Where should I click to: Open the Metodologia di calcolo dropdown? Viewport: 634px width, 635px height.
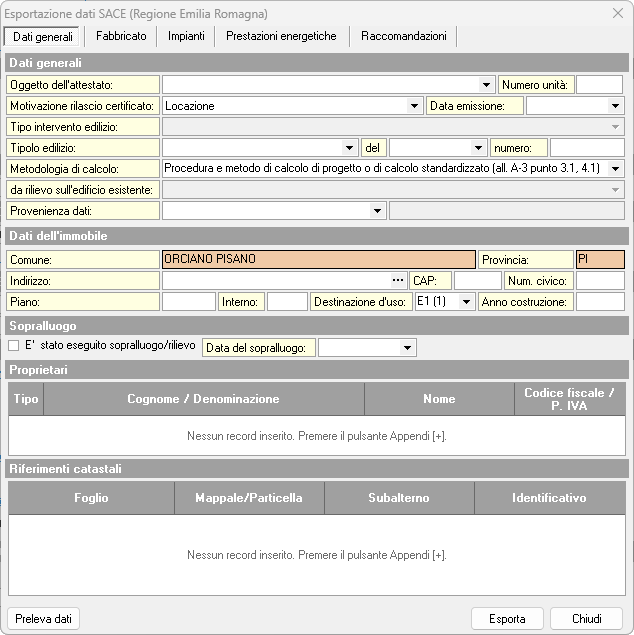pos(614,169)
